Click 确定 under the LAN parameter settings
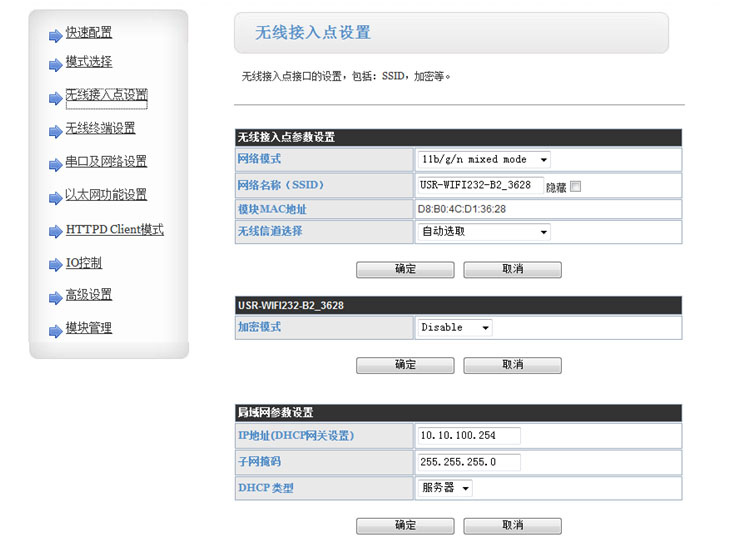This screenshot has width=750, height=546. click(405, 525)
